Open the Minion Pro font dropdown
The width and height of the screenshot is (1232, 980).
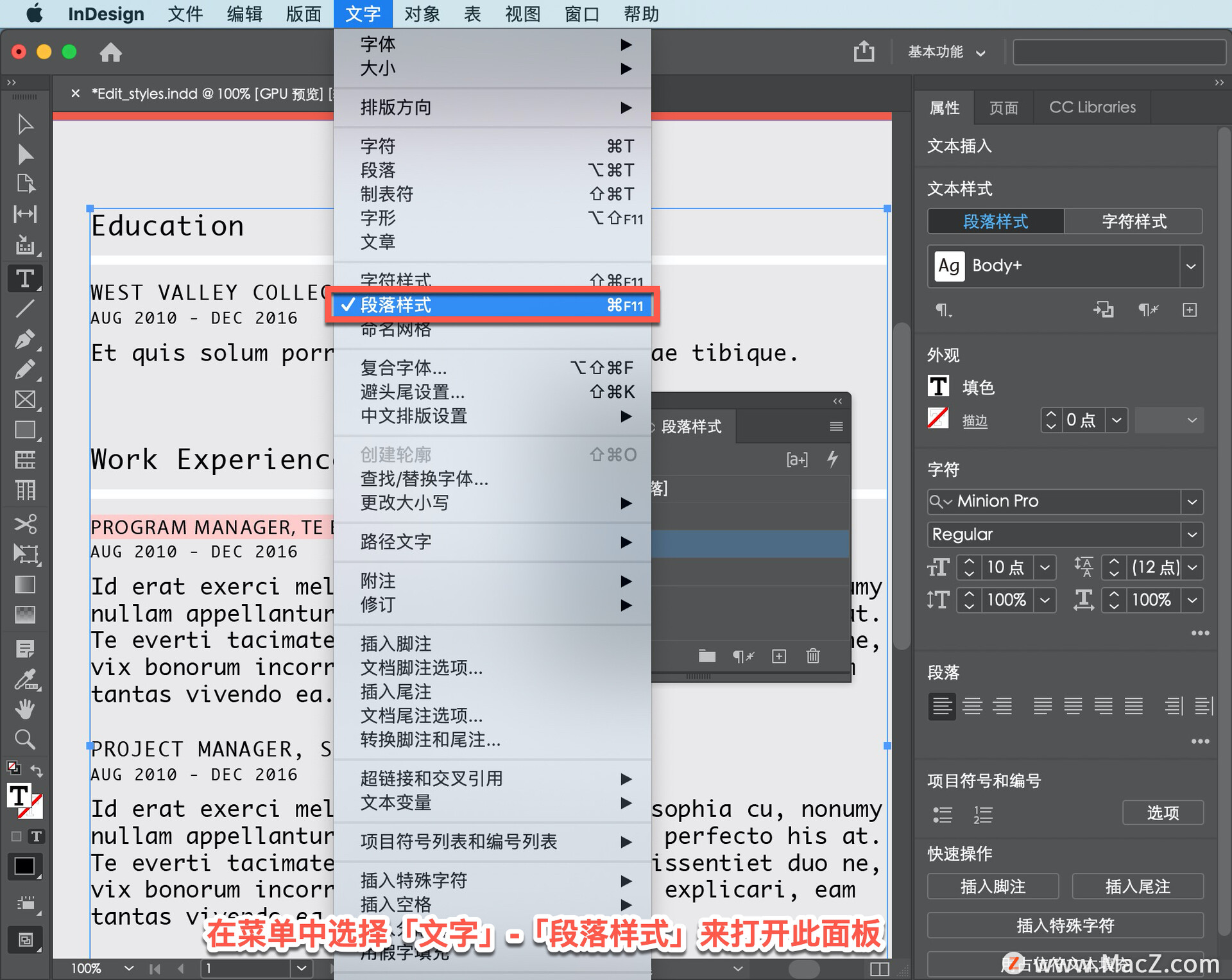click(x=1192, y=501)
